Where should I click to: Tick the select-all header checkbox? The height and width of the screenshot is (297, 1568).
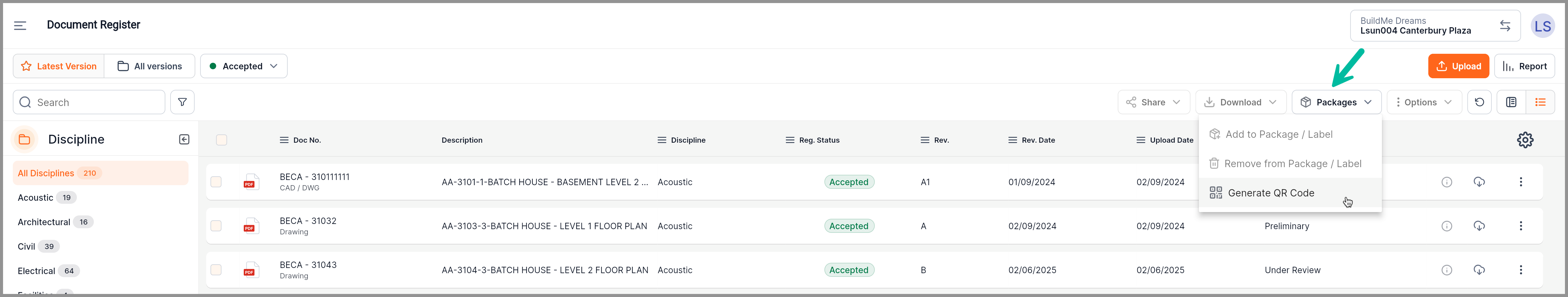(221, 140)
